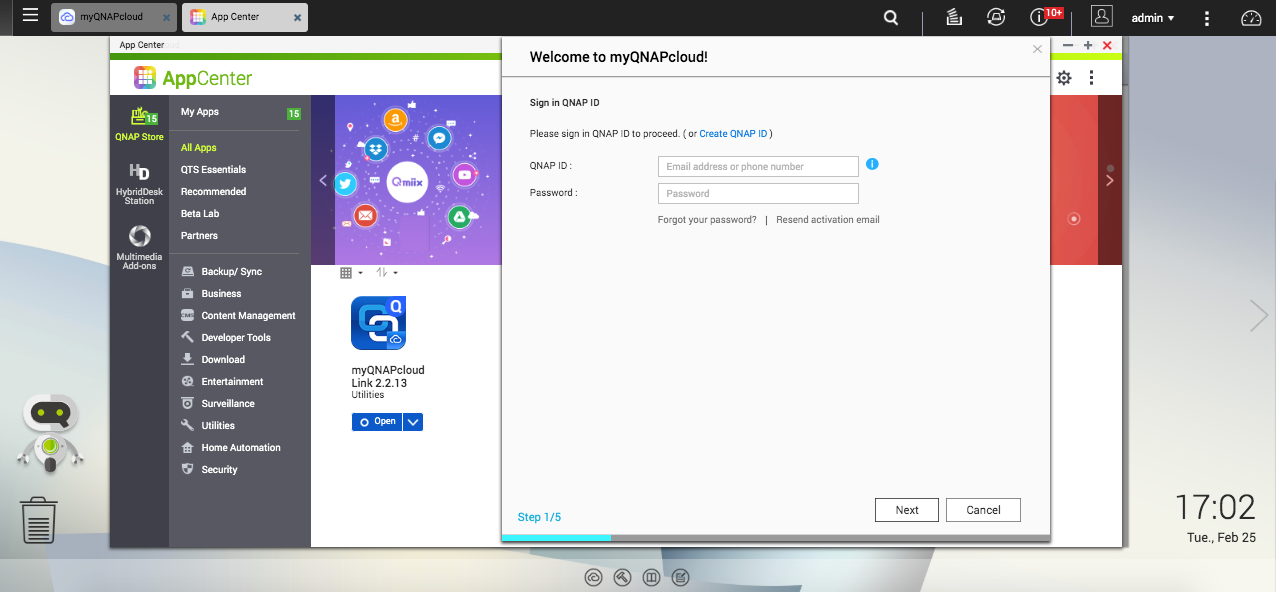The width and height of the screenshot is (1276, 592).
Task: Click the myQNAPcloud Link app icon
Action: point(379,322)
